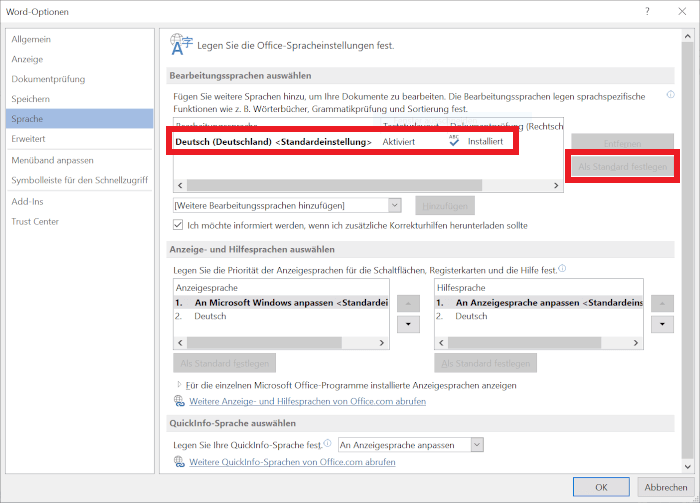Confirm the dialog with OK
Viewport: 700px width, 503px height.
coord(601,487)
